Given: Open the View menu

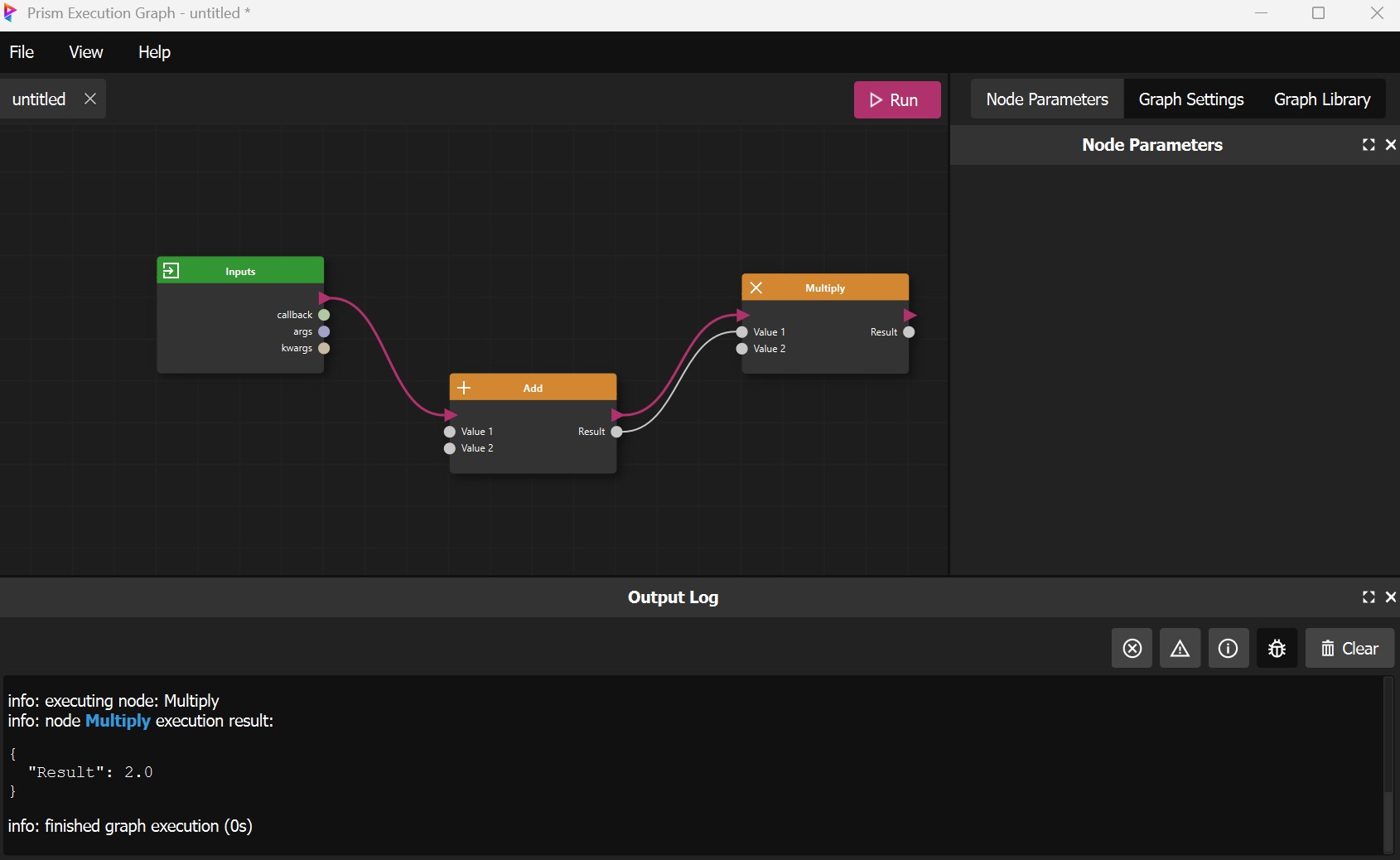Looking at the screenshot, I should 85,52.
